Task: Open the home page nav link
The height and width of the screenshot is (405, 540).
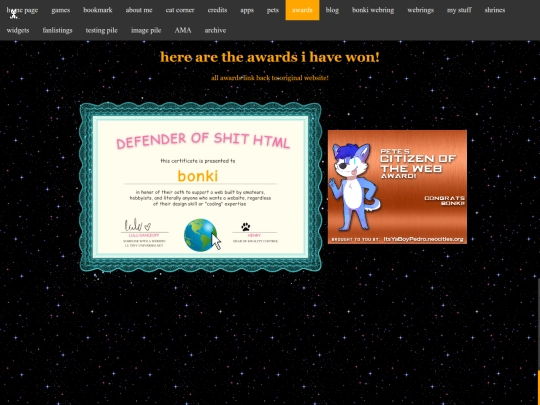Action: pyautogui.click(x=22, y=10)
